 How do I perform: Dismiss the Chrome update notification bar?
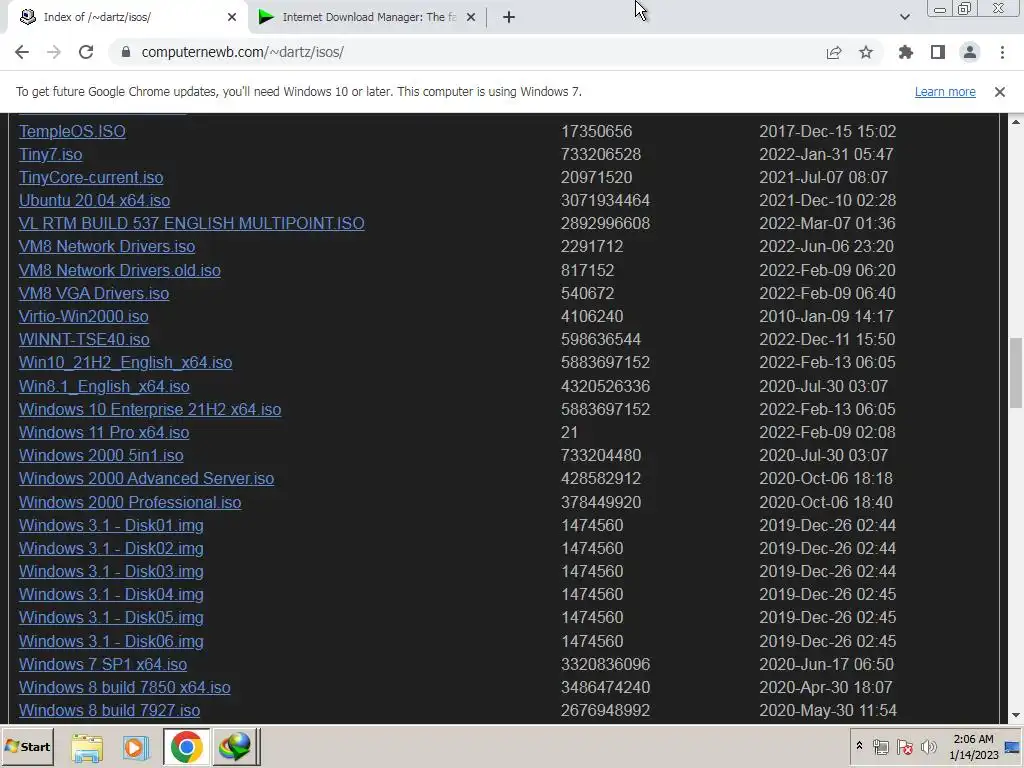click(x=1000, y=92)
